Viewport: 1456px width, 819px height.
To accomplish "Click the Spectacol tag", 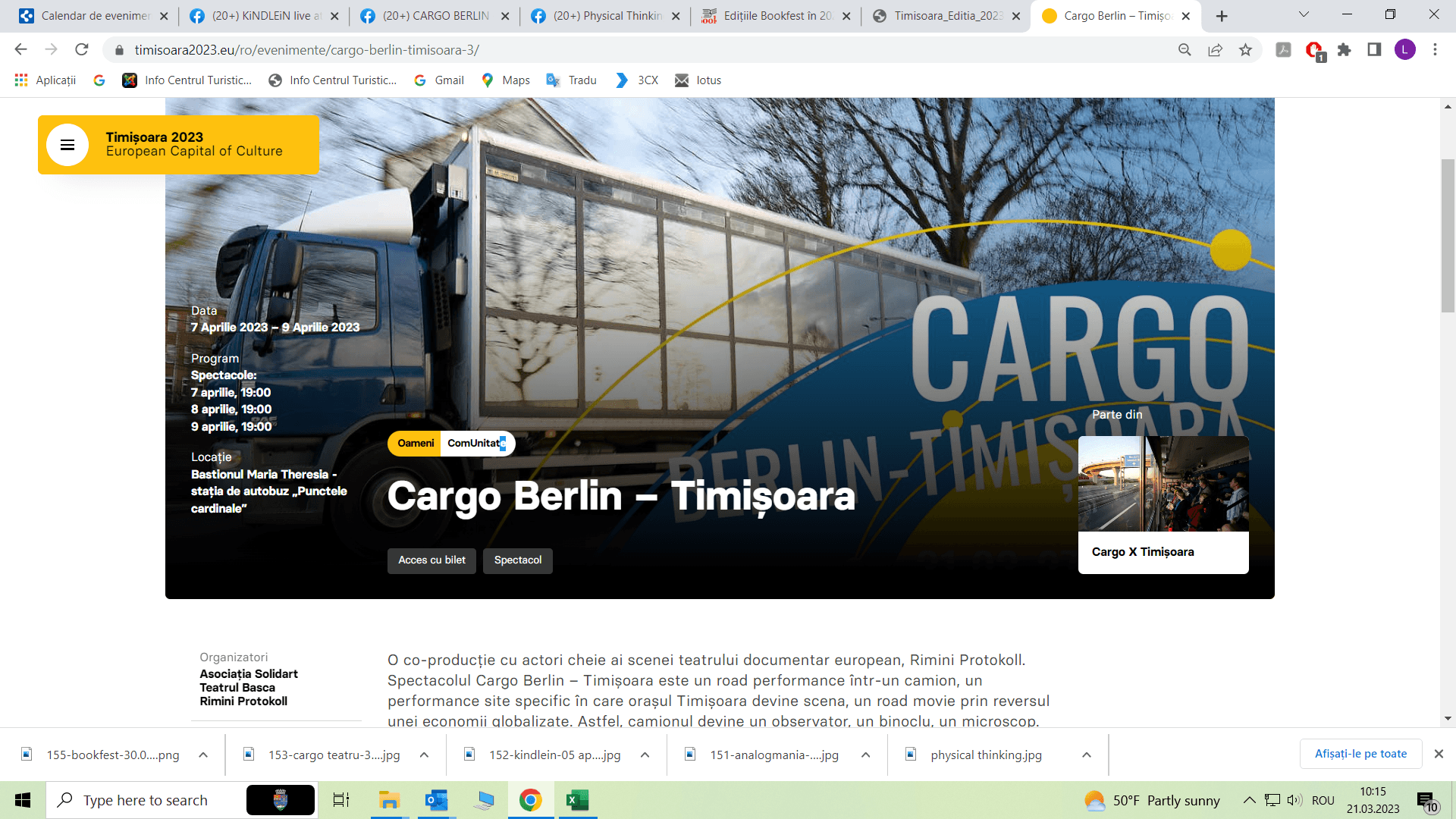I will coord(518,560).
